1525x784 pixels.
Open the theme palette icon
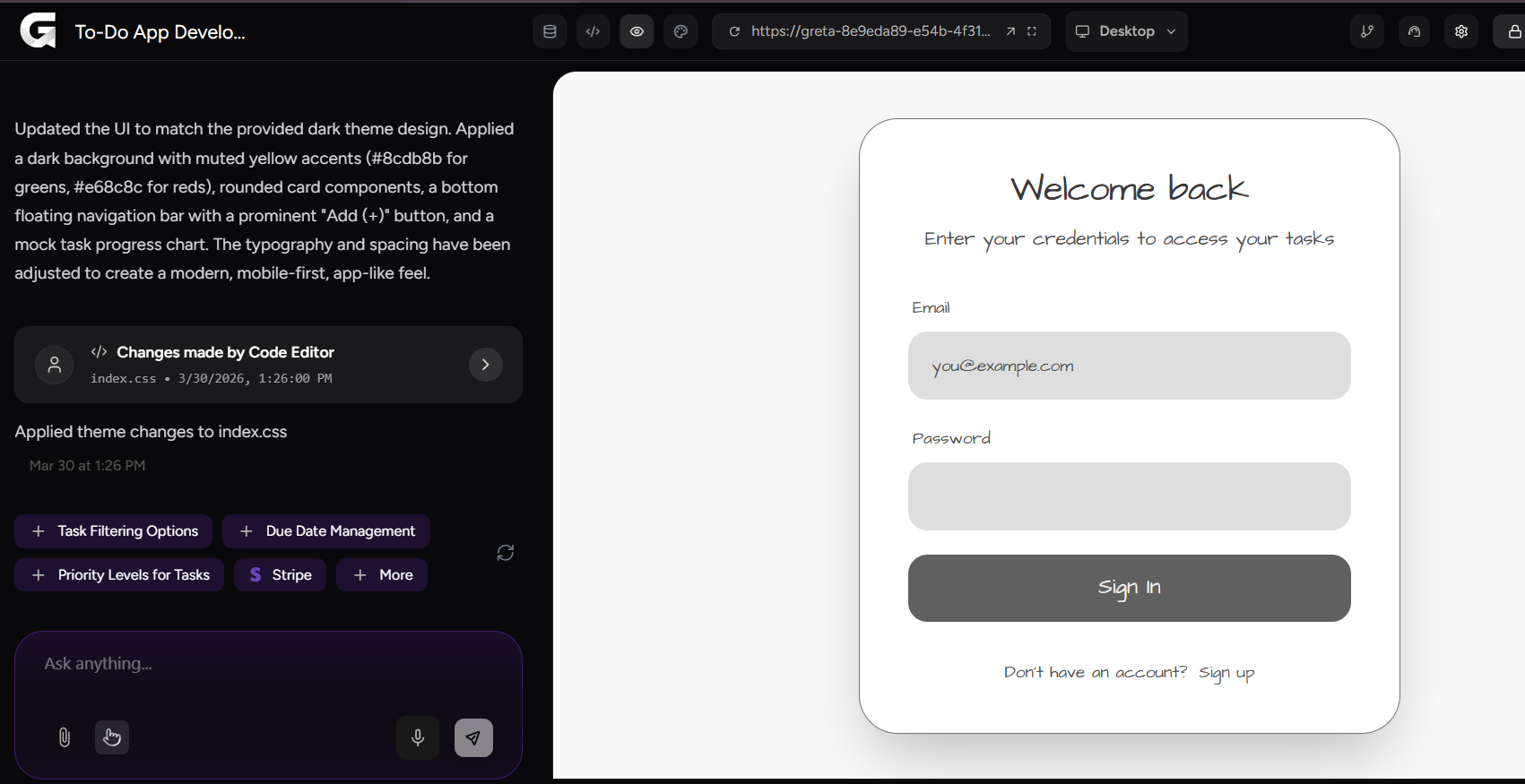point(680,31)
